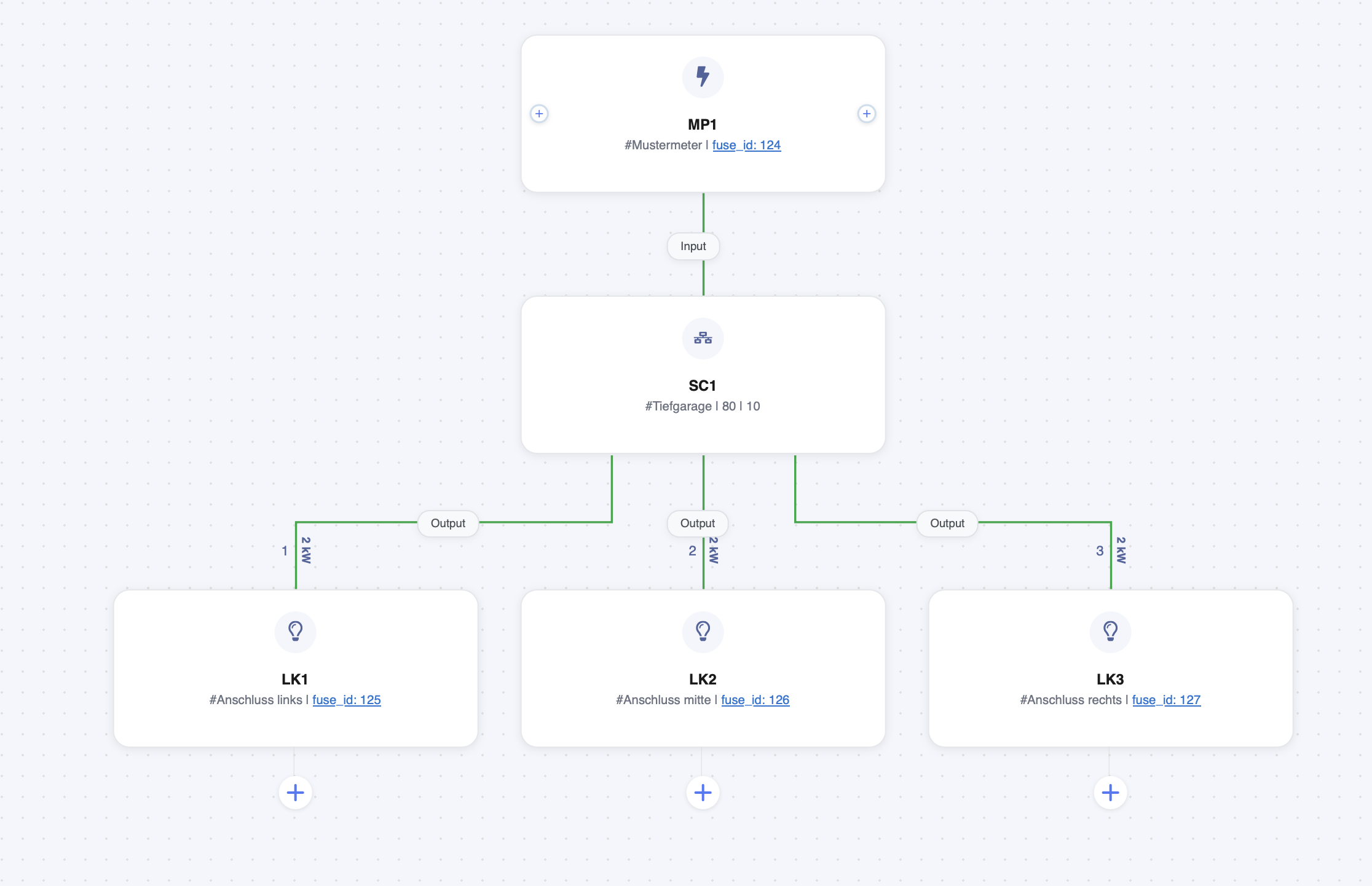This screenshot has width=1372, height=886.
Task: Open the fuse_id: 124 link
Action: (x=746, y=145)
